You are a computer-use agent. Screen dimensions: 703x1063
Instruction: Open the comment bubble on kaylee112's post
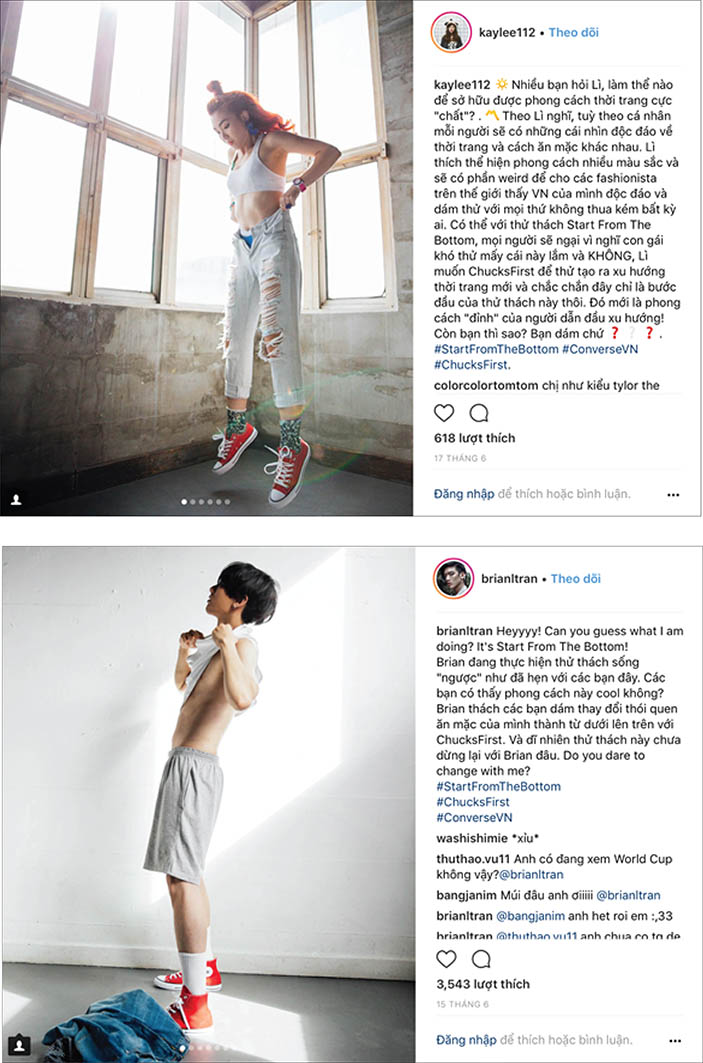pos(479,413)
